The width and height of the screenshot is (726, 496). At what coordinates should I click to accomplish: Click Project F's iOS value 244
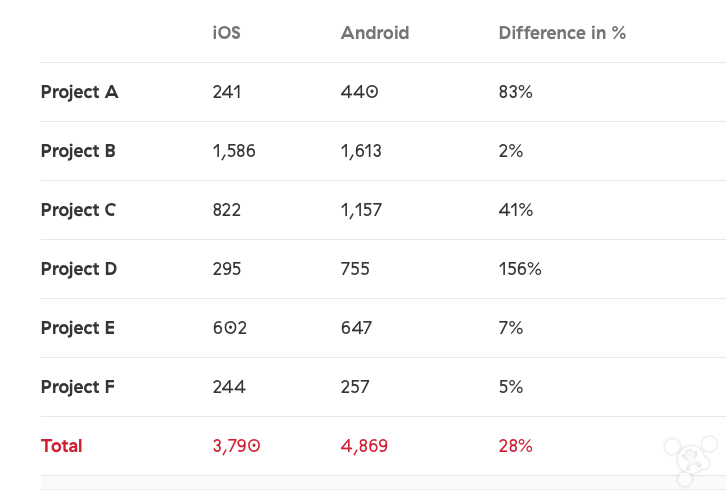(229, 387)
